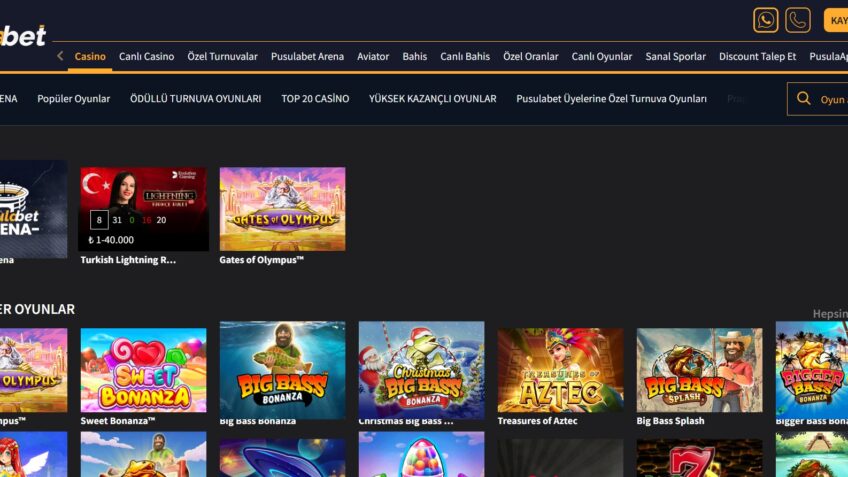This screenshot has height=477, width=848.
Task: Click the Hepsini show-all link
Action: point(830,314)
